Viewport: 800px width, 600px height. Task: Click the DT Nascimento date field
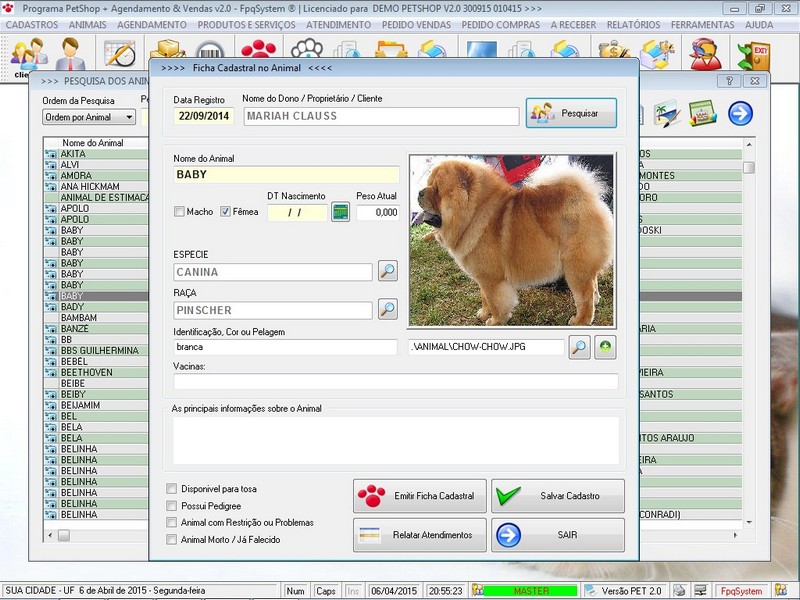297,212
